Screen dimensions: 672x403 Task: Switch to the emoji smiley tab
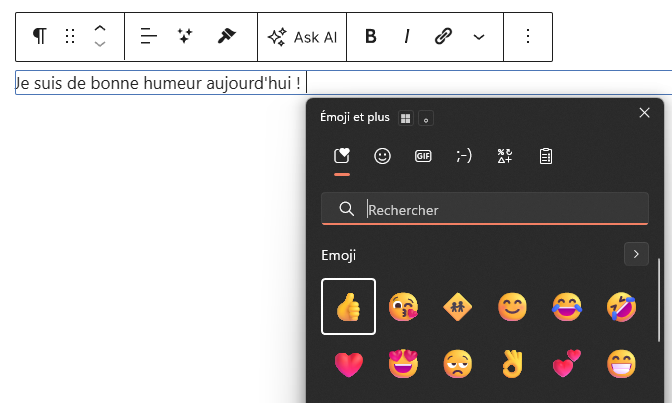(x=382, y=156)
